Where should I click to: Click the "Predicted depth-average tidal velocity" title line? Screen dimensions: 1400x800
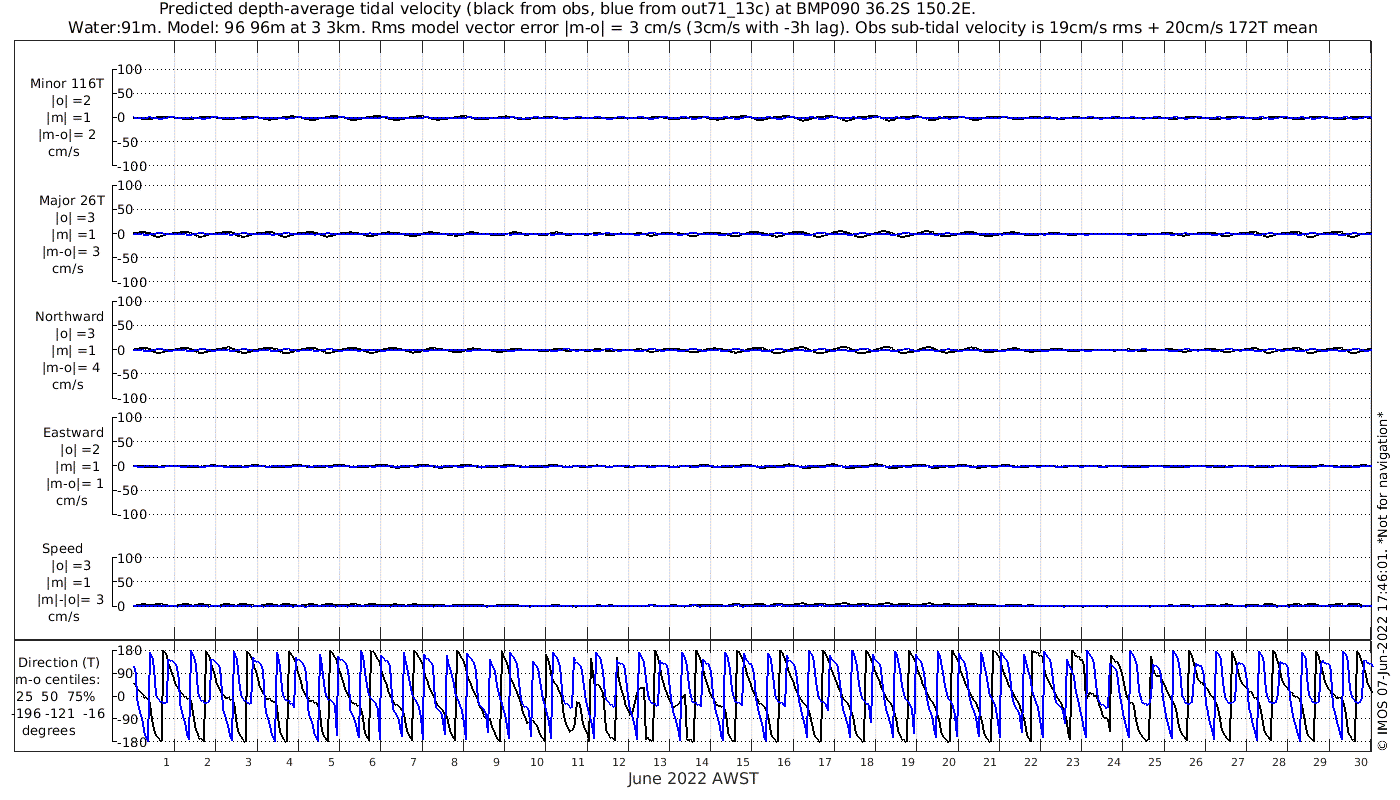[567, 9]
